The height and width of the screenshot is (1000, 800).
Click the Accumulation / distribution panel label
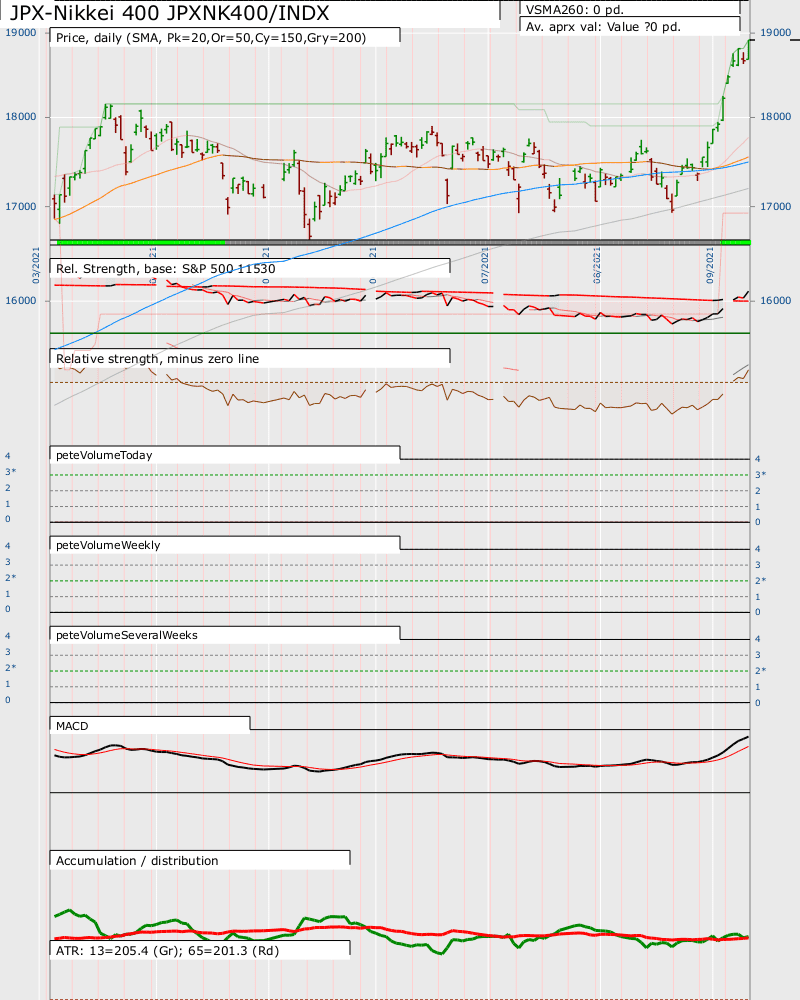click(x=137, y=860)
